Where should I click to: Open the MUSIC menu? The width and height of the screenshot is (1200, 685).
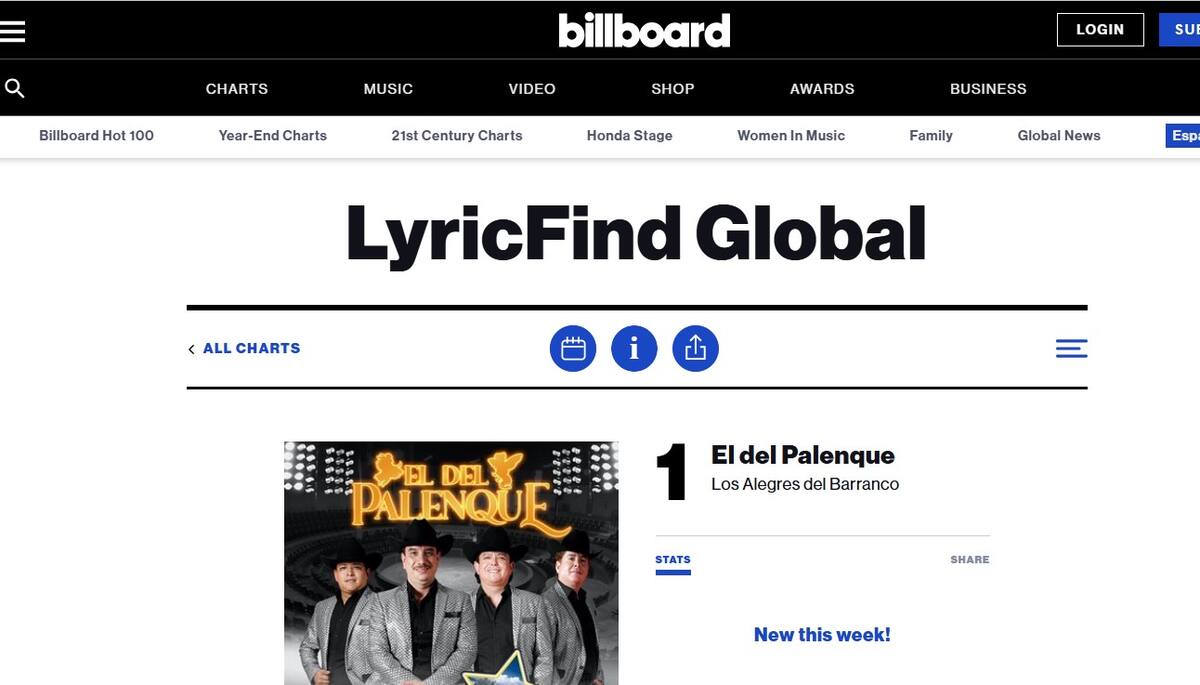tap(388, 88)
